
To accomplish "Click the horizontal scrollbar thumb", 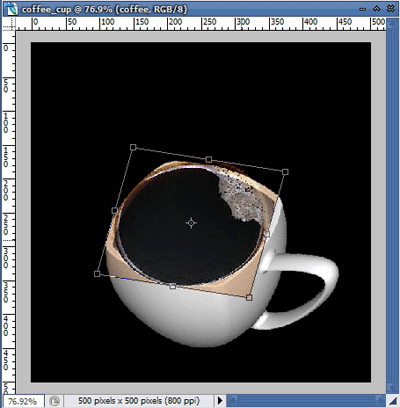I will (305, 400).
